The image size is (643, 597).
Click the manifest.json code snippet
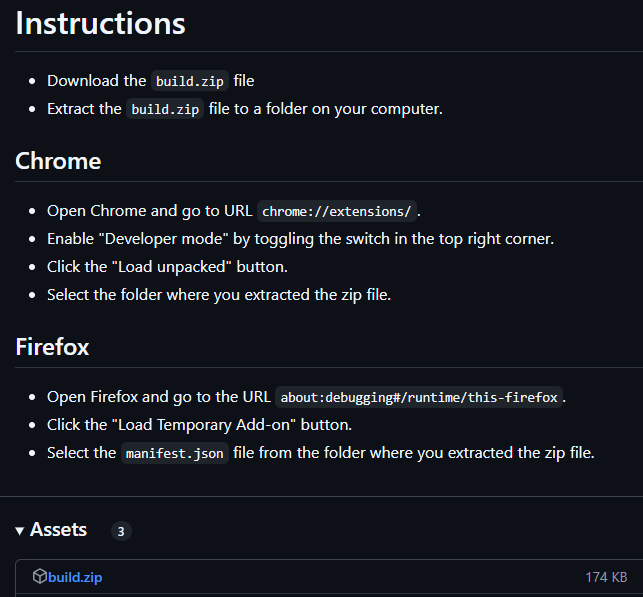coord(175,453)
